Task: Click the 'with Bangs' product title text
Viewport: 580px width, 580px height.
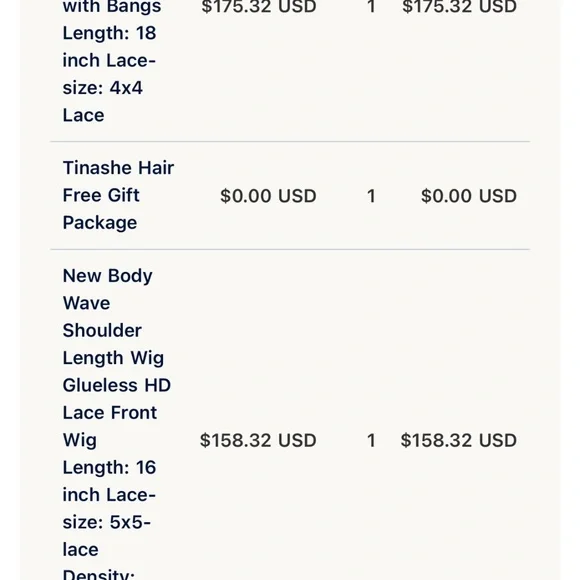Action: (x=112, y=7)
